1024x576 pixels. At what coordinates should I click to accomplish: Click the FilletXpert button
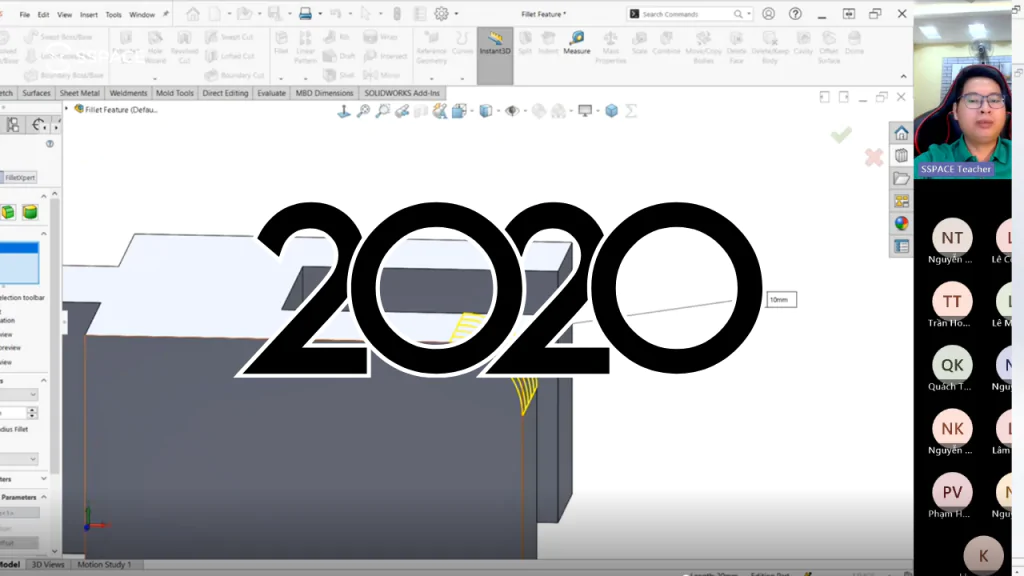(19, 178)
